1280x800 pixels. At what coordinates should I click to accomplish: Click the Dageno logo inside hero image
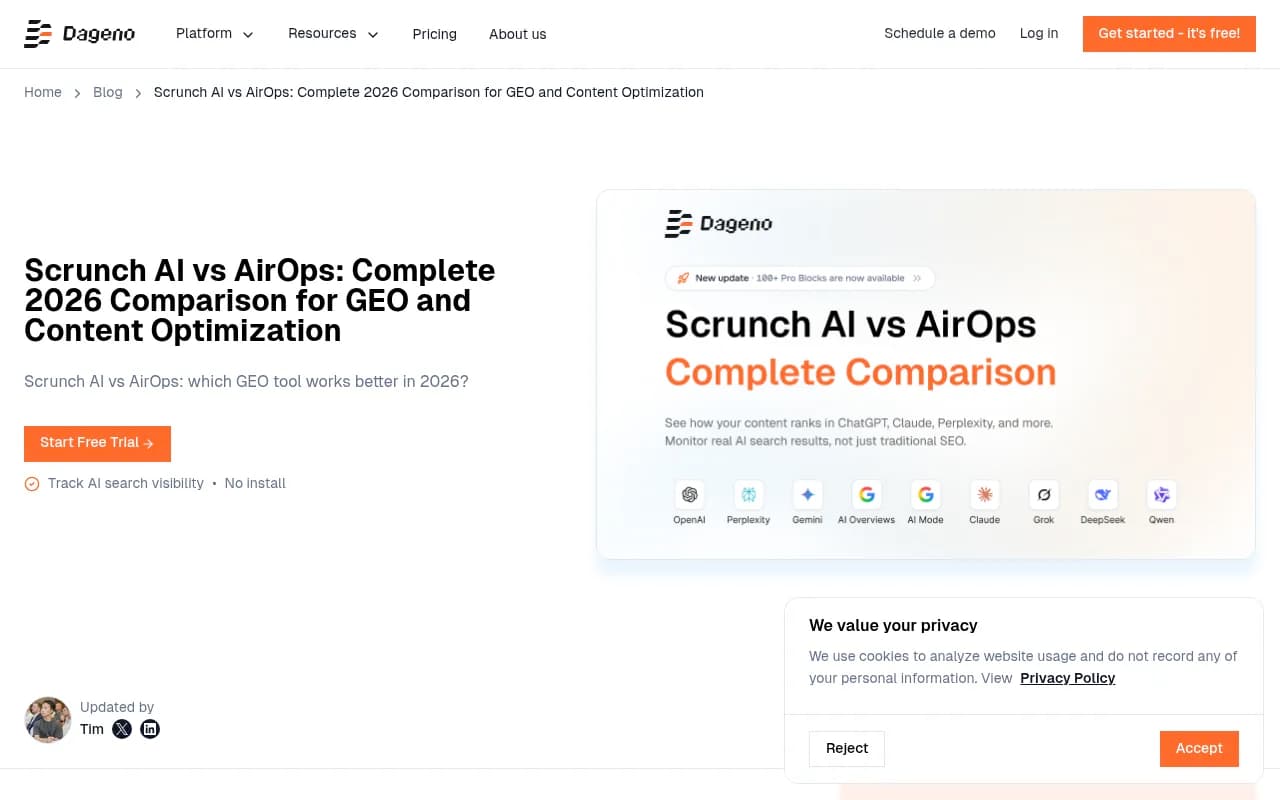[x=719, y=223]
